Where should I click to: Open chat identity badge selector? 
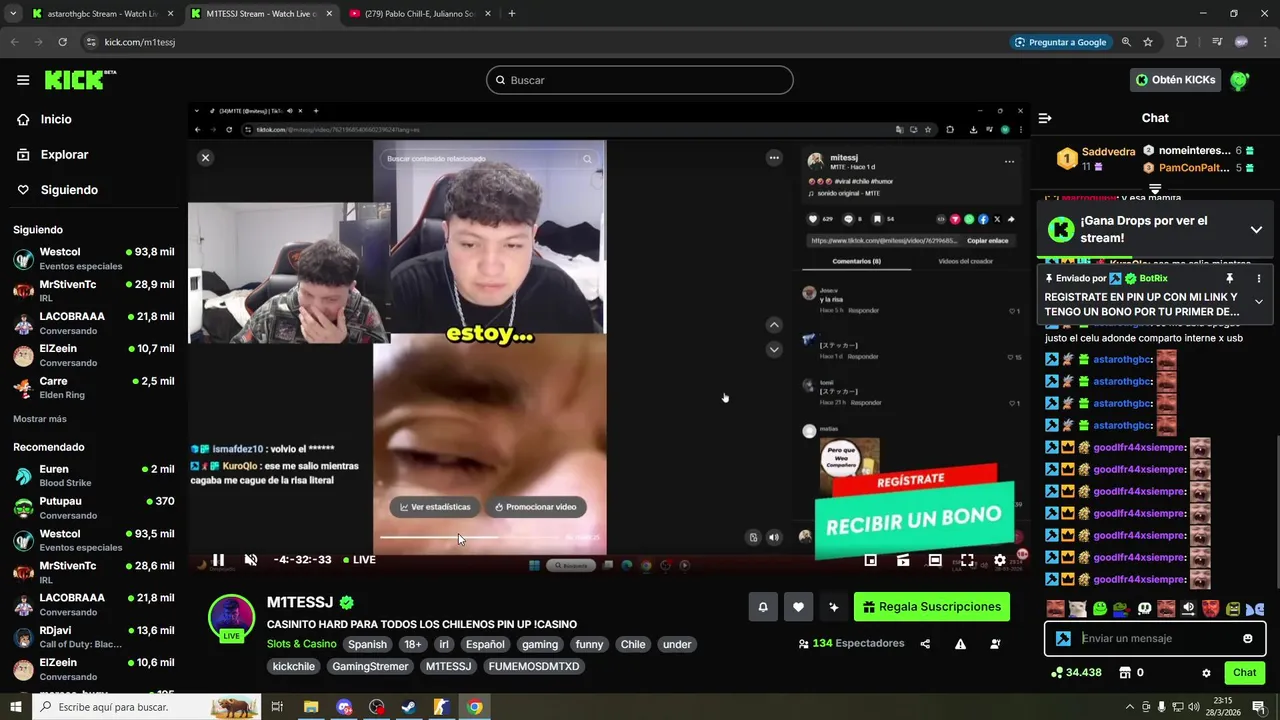point(1063,638)
